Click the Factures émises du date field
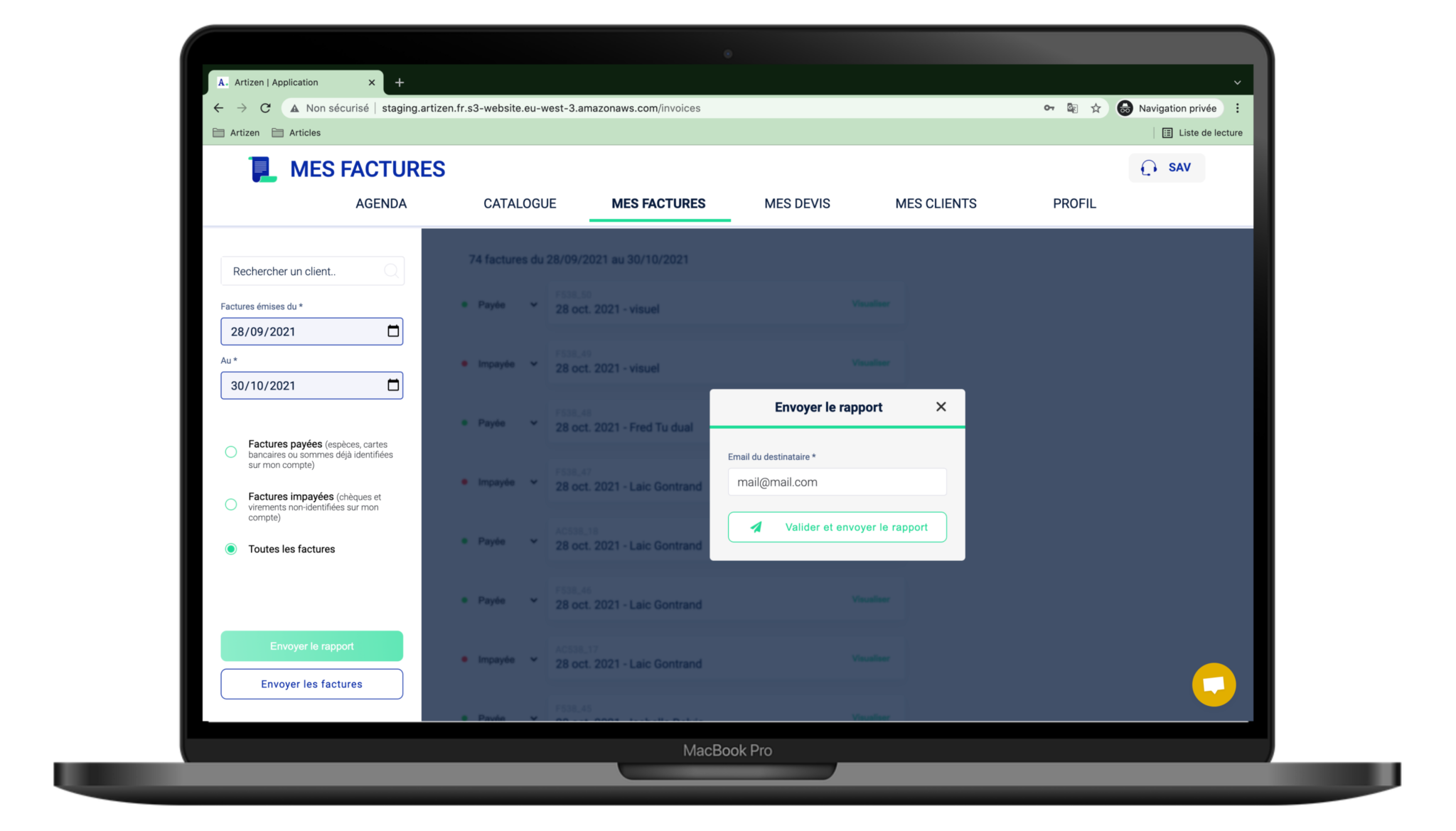The width and height of the screenshot is (1456, 831). tap(311, 331)
